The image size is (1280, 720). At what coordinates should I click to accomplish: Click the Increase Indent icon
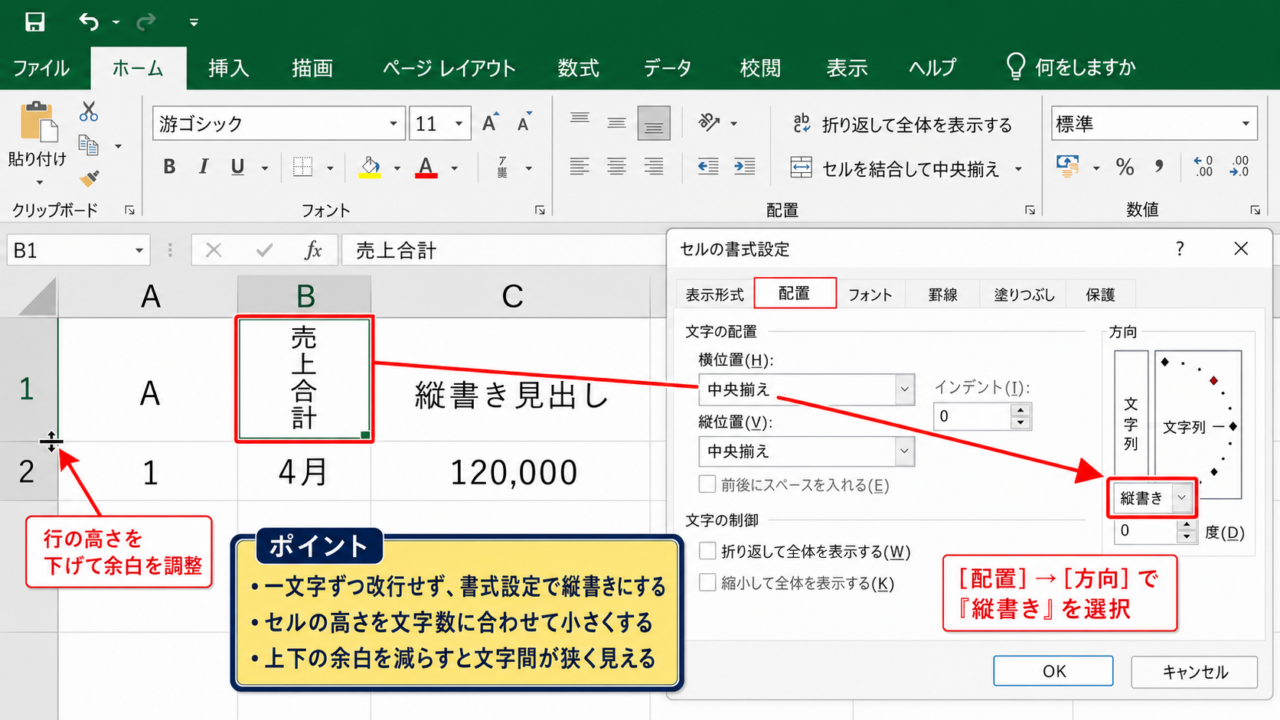tap(743, 166)
